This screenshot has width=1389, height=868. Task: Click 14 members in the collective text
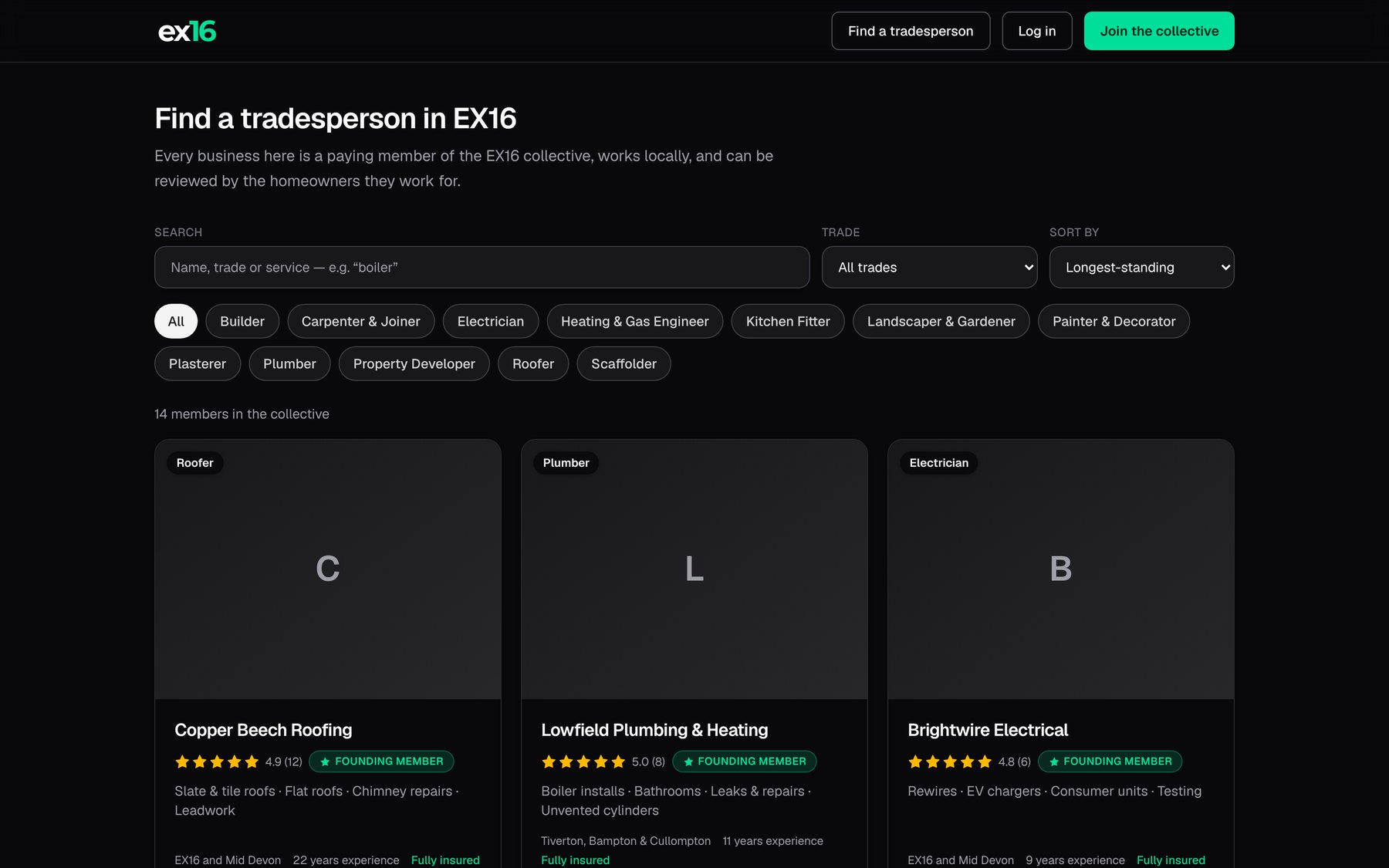coord(242,414)
